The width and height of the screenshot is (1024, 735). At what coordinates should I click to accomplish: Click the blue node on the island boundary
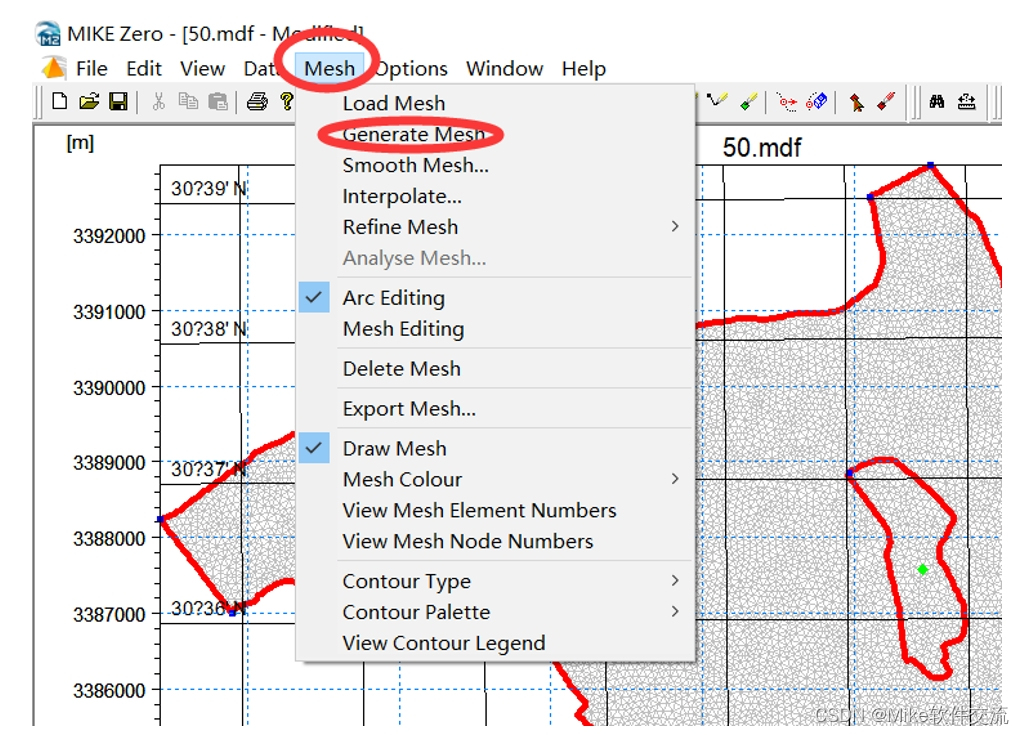click(x=850, y=473)
